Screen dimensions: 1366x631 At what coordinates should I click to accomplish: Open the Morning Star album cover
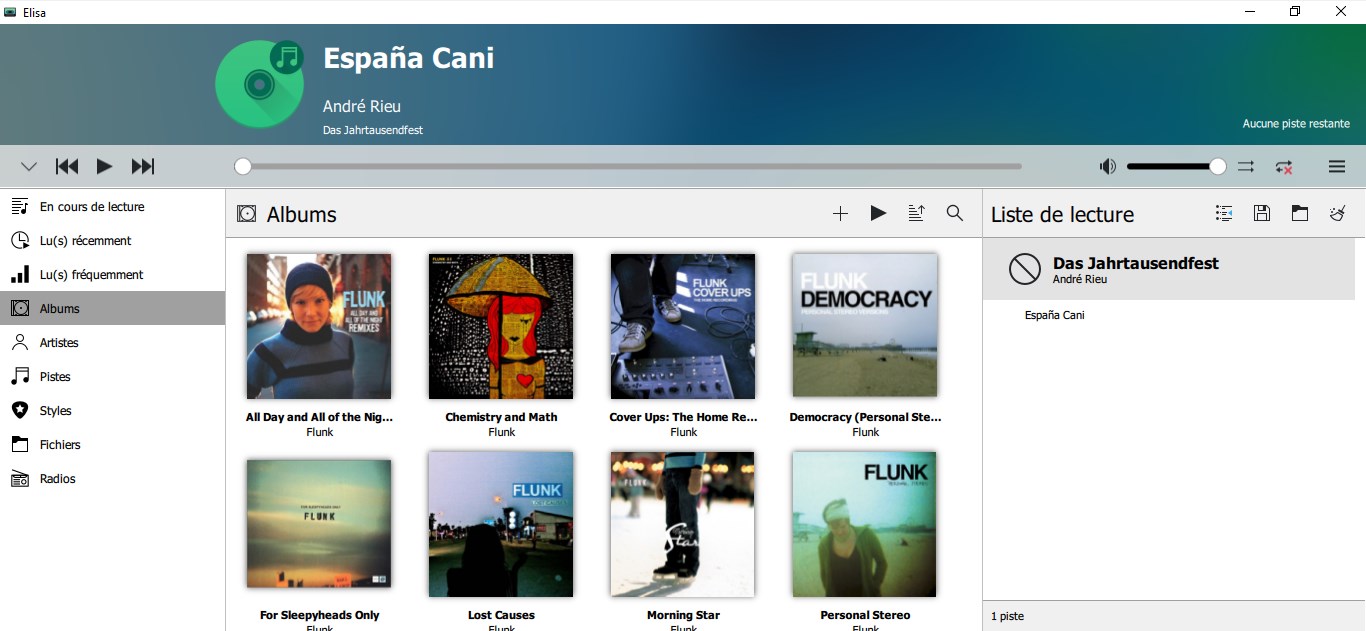click(x=683, y=524)
